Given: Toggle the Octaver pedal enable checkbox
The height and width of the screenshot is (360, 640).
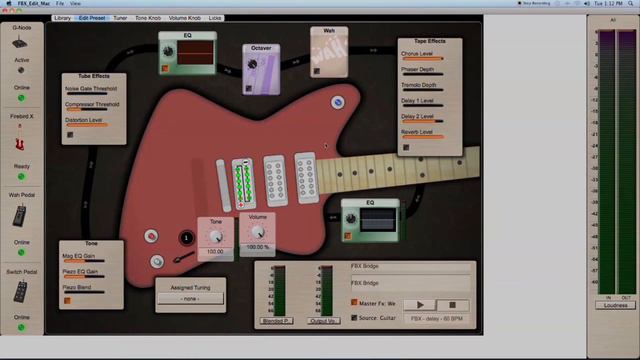Looking at the screenshot, I should [249, 88].
